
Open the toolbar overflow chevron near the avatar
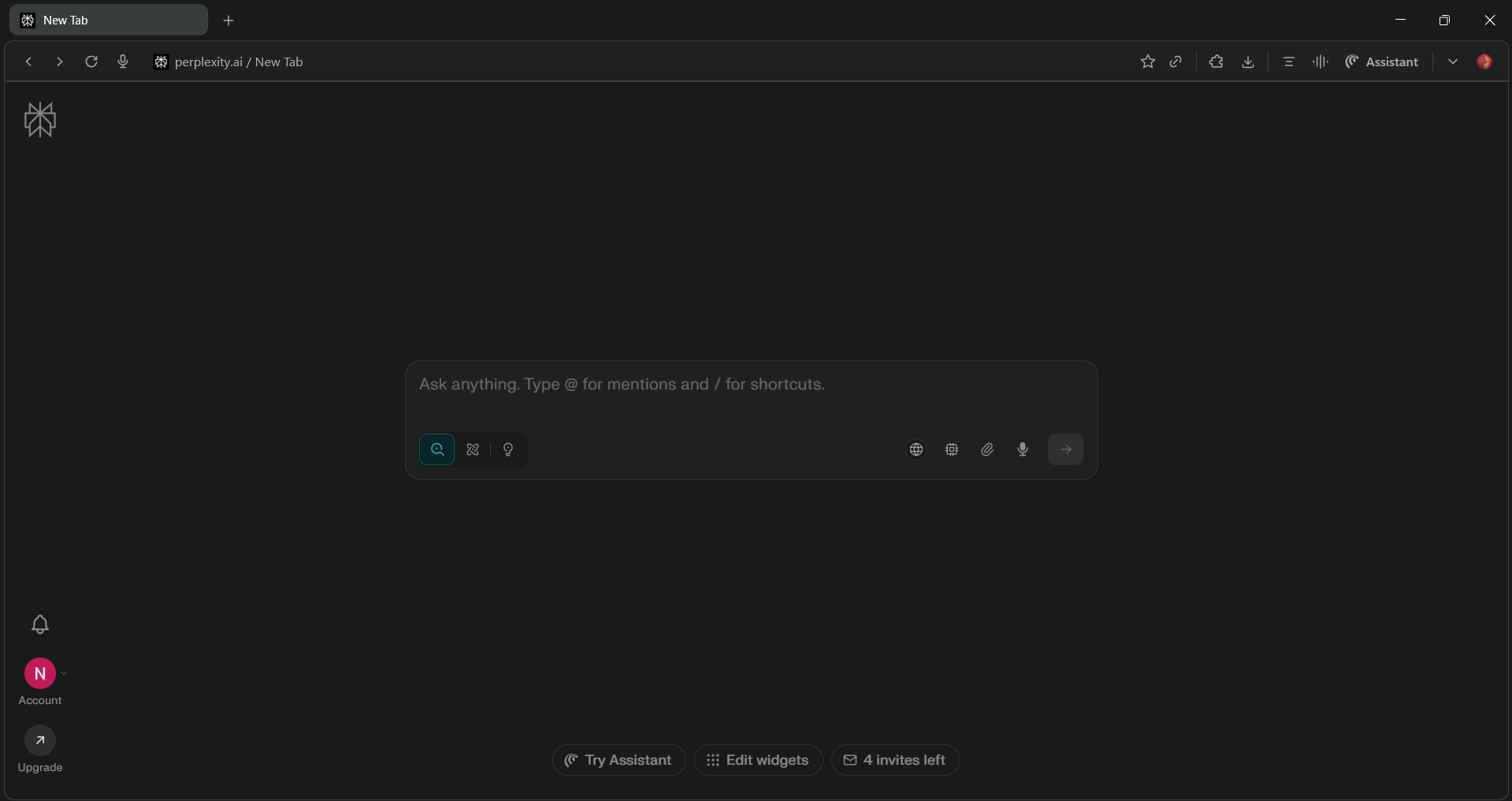click(1452, 61)
